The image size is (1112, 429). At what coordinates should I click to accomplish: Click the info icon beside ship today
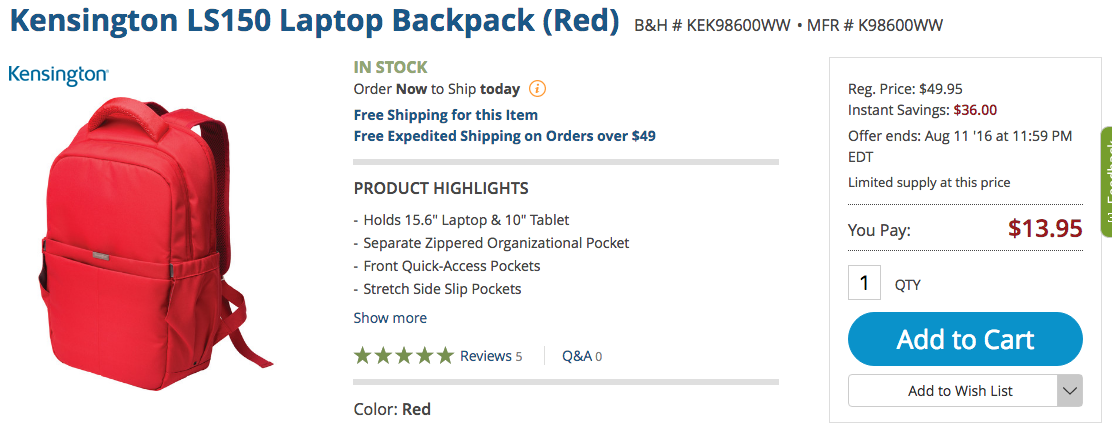tap(537, 88)
